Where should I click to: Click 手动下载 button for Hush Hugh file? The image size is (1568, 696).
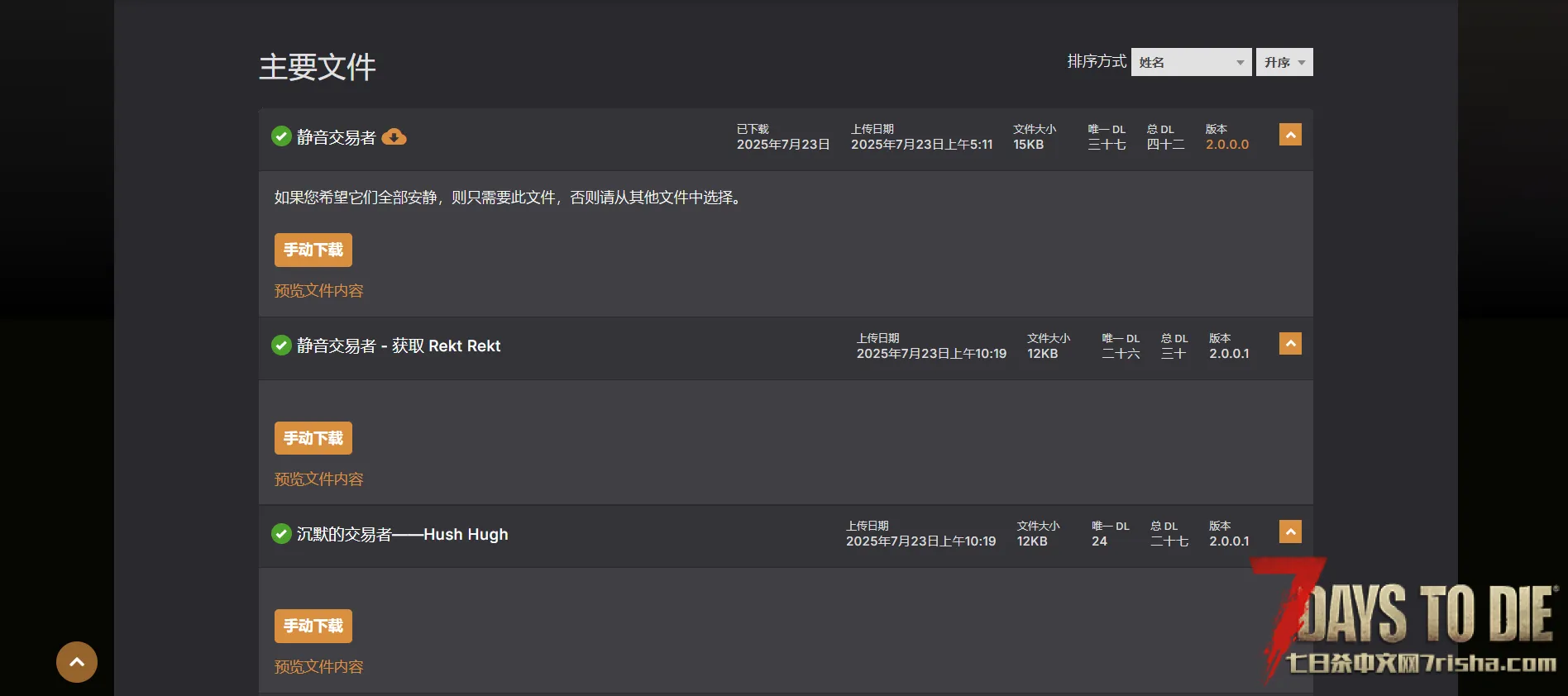[313, 626]
